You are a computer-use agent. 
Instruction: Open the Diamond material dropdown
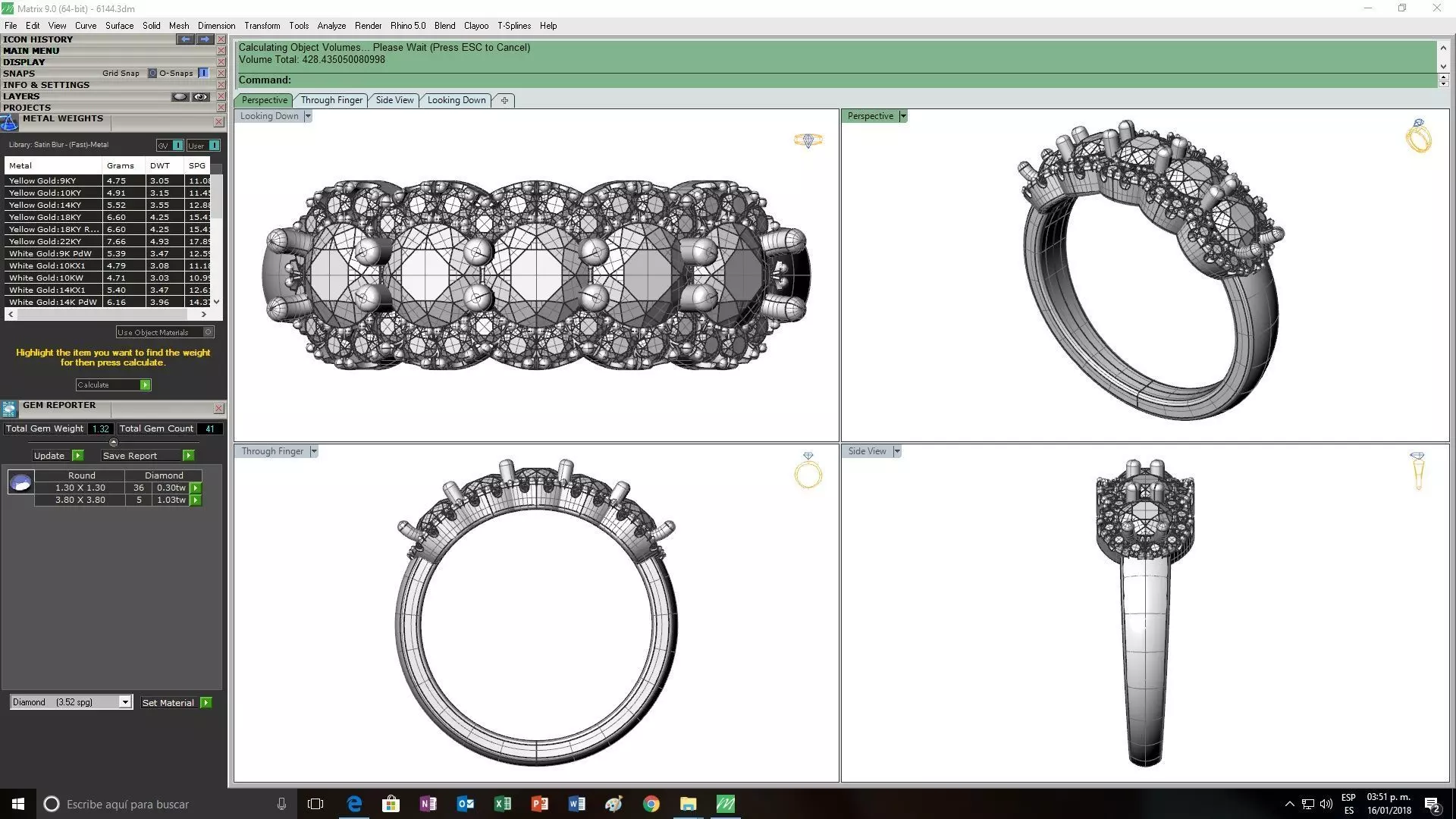click(125, 702)
